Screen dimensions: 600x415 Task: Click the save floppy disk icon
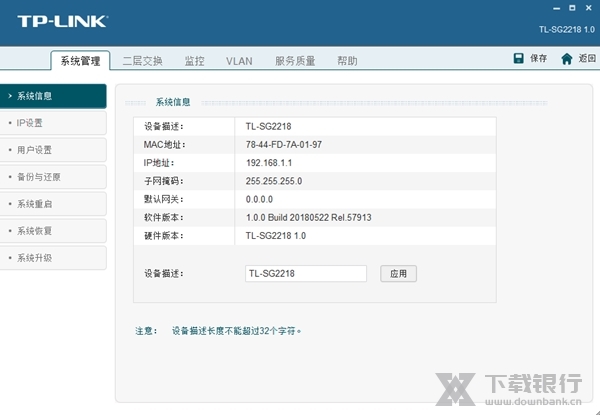(x=518, y=58)
